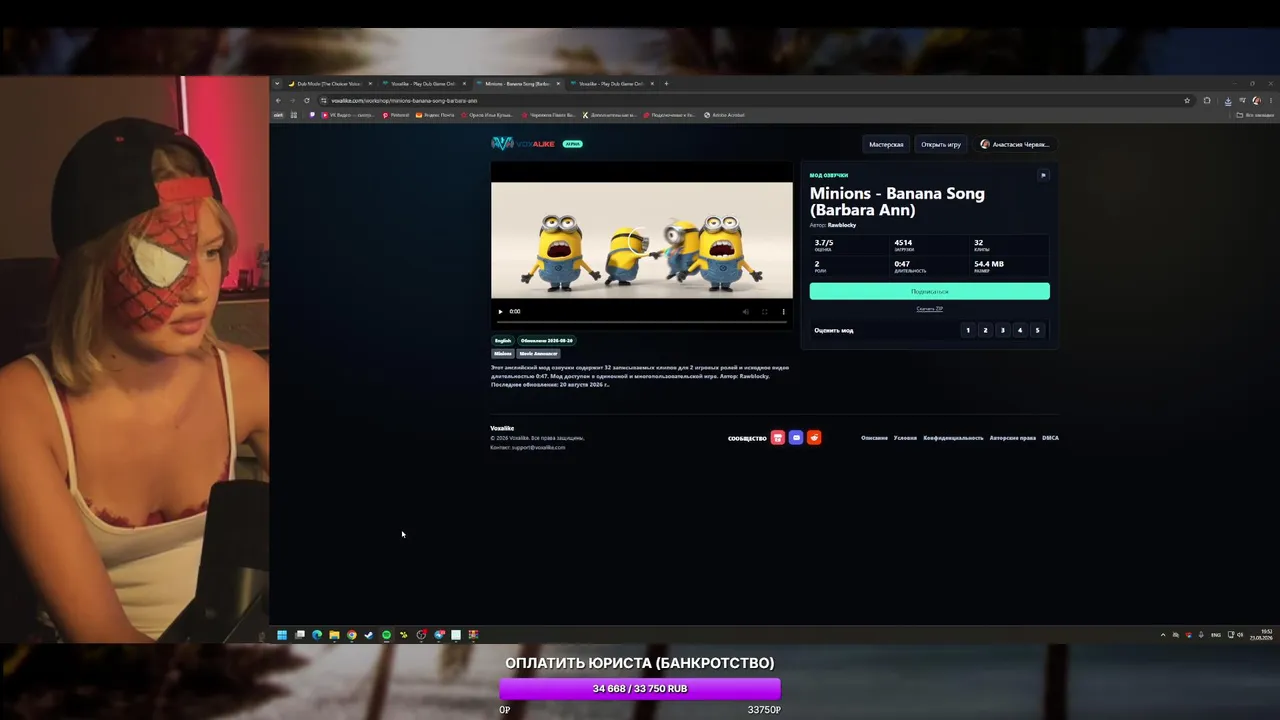Open the Авторские права footer link
1280x720 pixels.
[x=1013, y=438]
